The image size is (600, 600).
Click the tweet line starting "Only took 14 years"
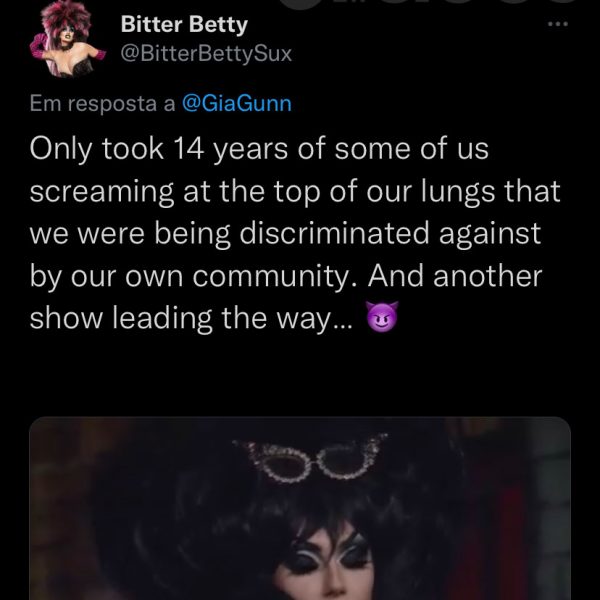coord(259,149)
